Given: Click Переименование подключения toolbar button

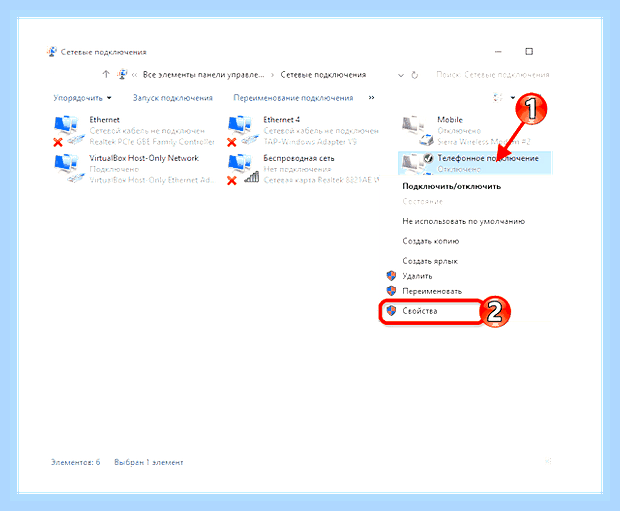Looking at the screenshot, I should pos(293,98).
